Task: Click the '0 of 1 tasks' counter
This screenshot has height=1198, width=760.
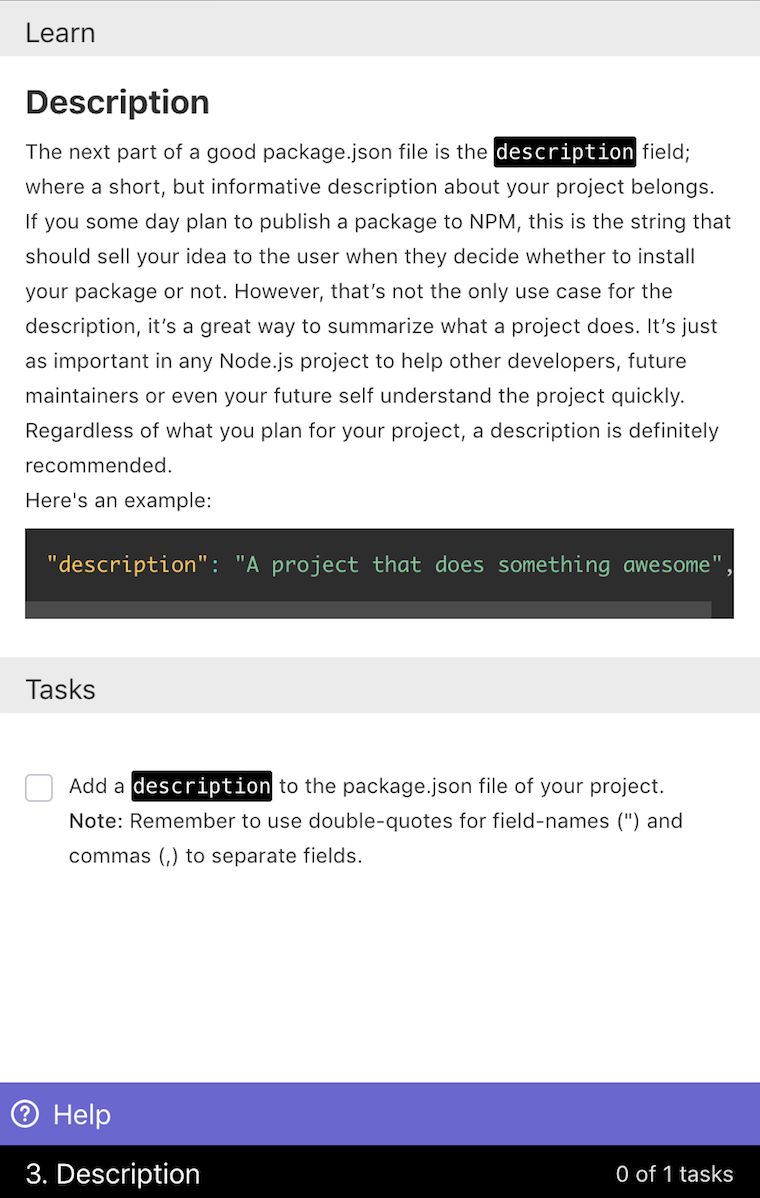Action: (674, 1174)
